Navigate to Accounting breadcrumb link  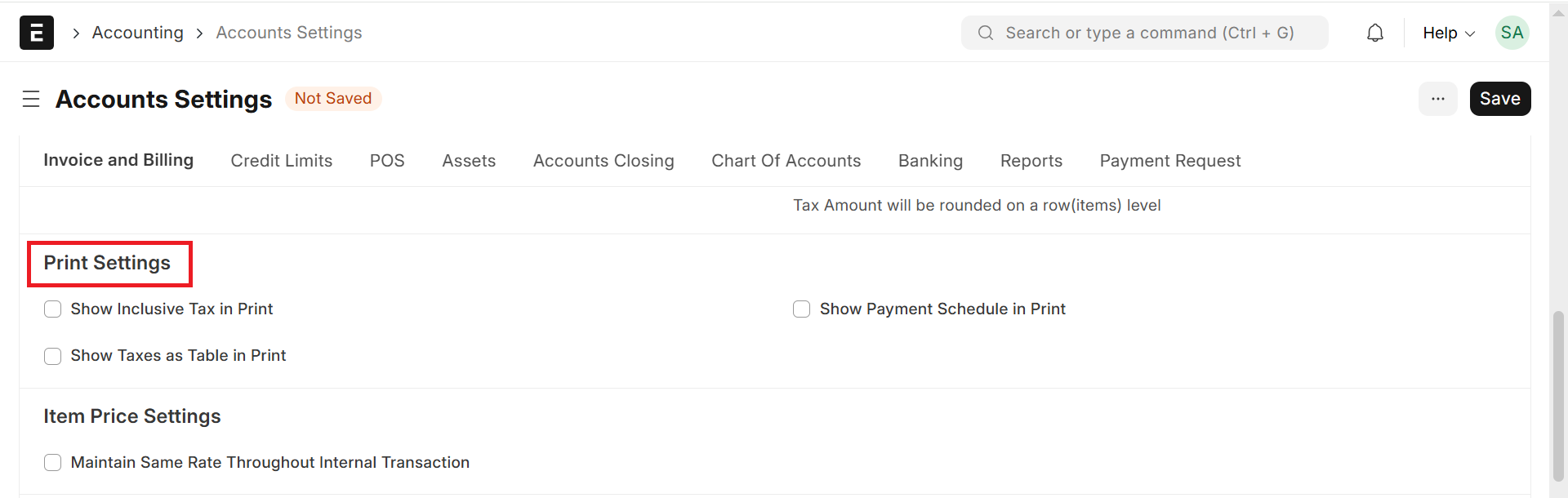137,33
